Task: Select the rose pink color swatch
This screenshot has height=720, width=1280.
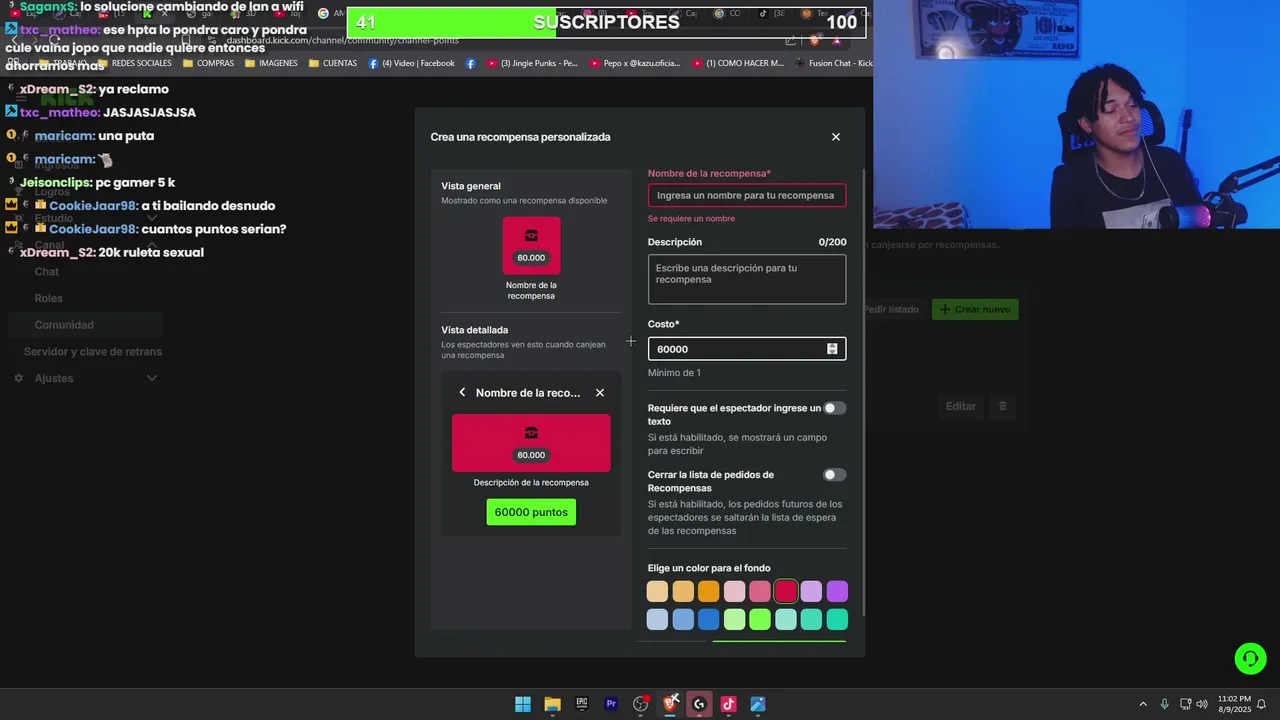Action: tap(760, 592)
